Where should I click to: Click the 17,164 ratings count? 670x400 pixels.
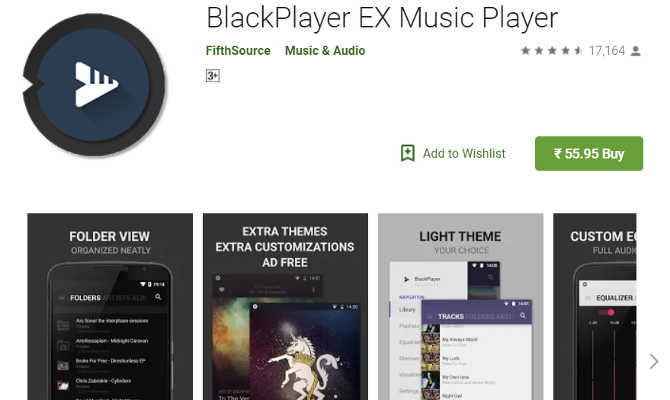[607, 51]
